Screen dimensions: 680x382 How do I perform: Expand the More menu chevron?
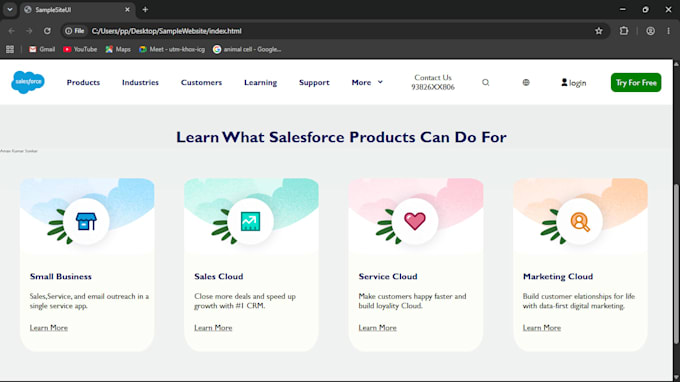pyautogui.click(x=380, y=82)
